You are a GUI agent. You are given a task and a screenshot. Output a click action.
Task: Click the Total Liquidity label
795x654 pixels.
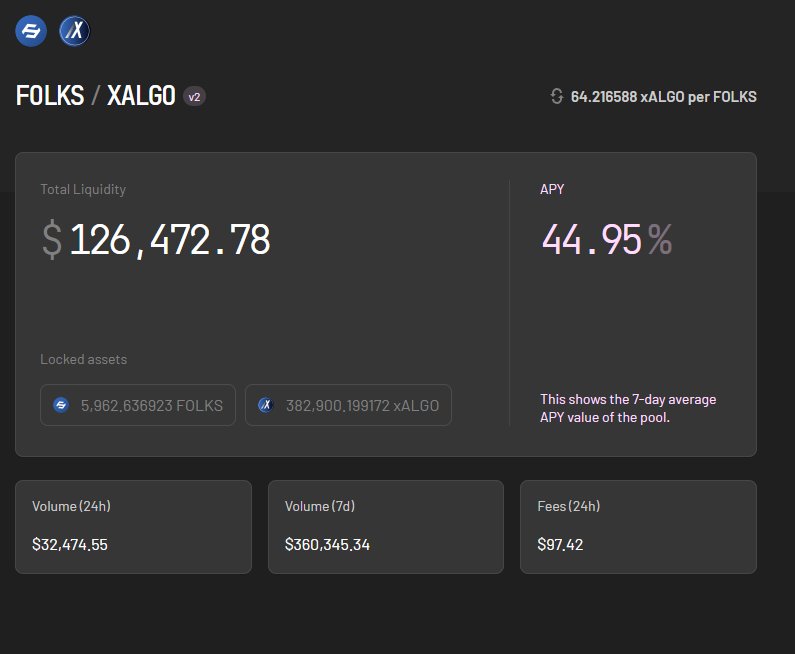[83, 189]
